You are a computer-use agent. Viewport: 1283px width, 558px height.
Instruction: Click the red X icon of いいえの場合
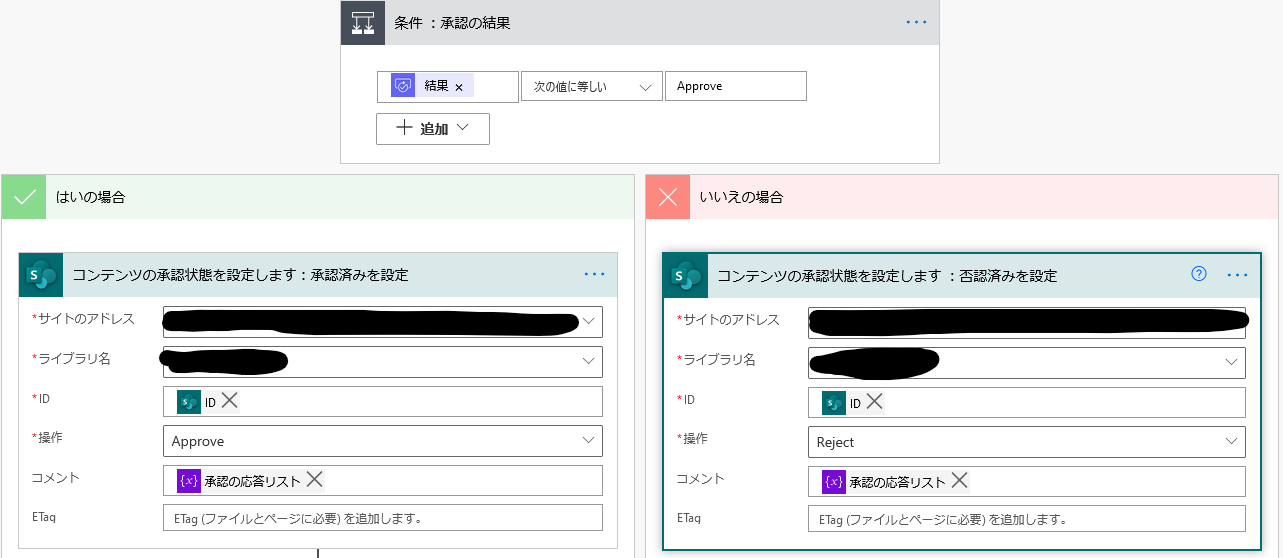pyautogui.click(x=668, y=197)
